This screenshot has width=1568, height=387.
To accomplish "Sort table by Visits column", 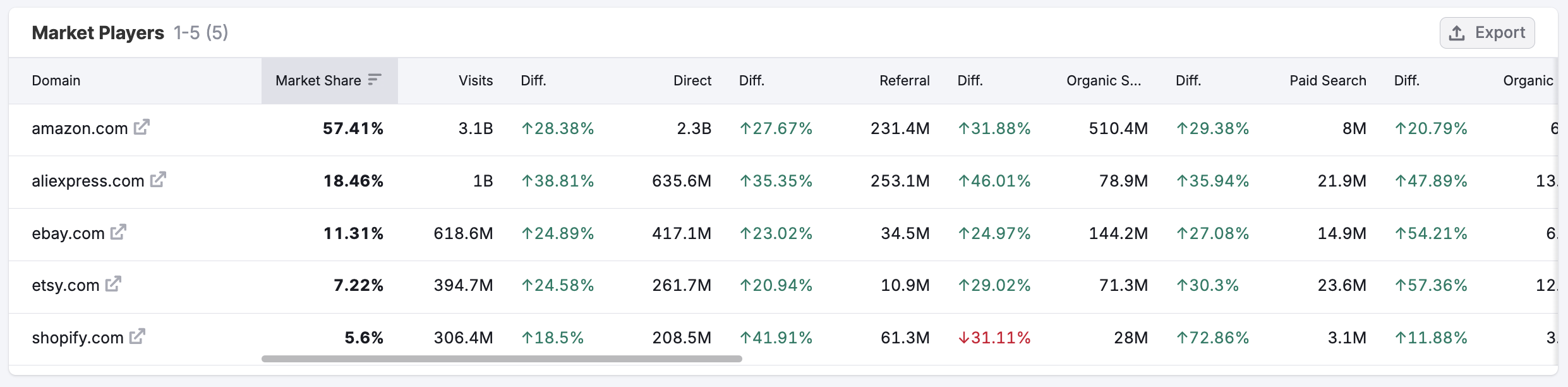I will pos(475,80).
